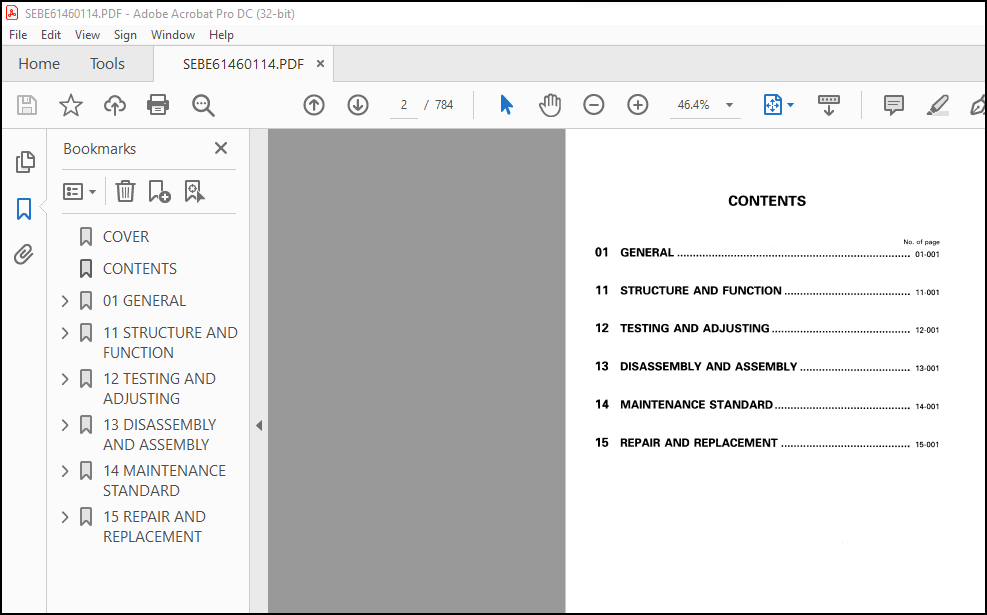Image resolution: width=987 pixels, height=615 pixels.
Task: Click STRUCTURE AND FUNCTION contents entry
Action: 701,290
